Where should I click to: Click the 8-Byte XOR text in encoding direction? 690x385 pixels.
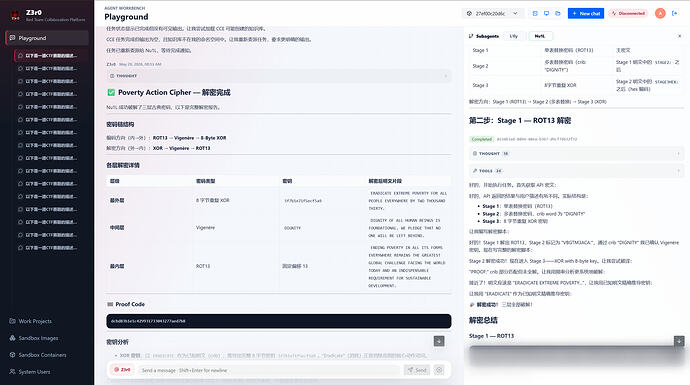pyautogui.click(x=213, y=138)
